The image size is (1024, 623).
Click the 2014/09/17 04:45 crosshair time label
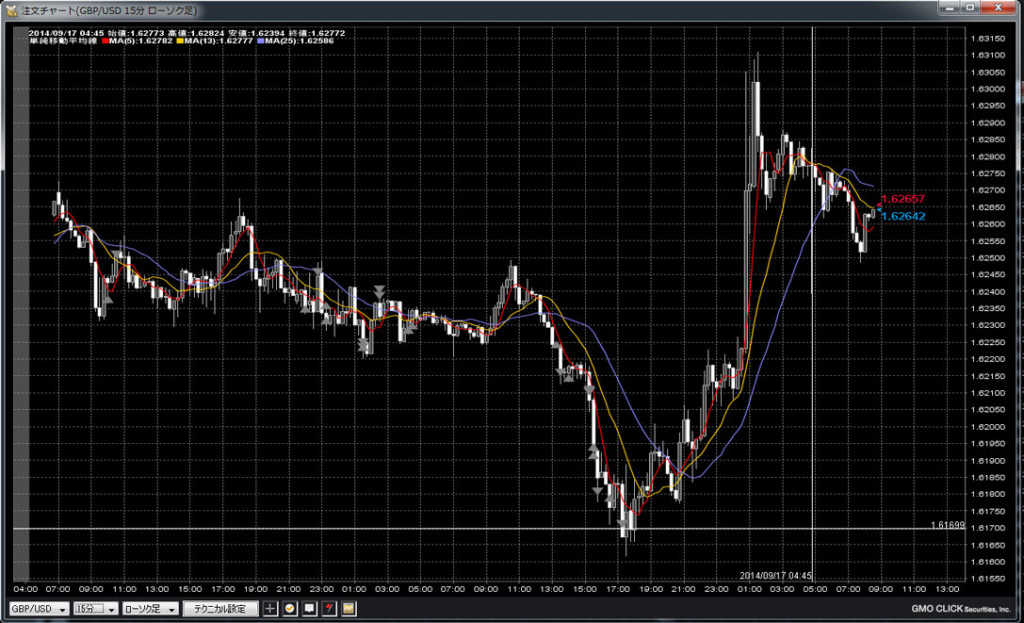(775, 576)
